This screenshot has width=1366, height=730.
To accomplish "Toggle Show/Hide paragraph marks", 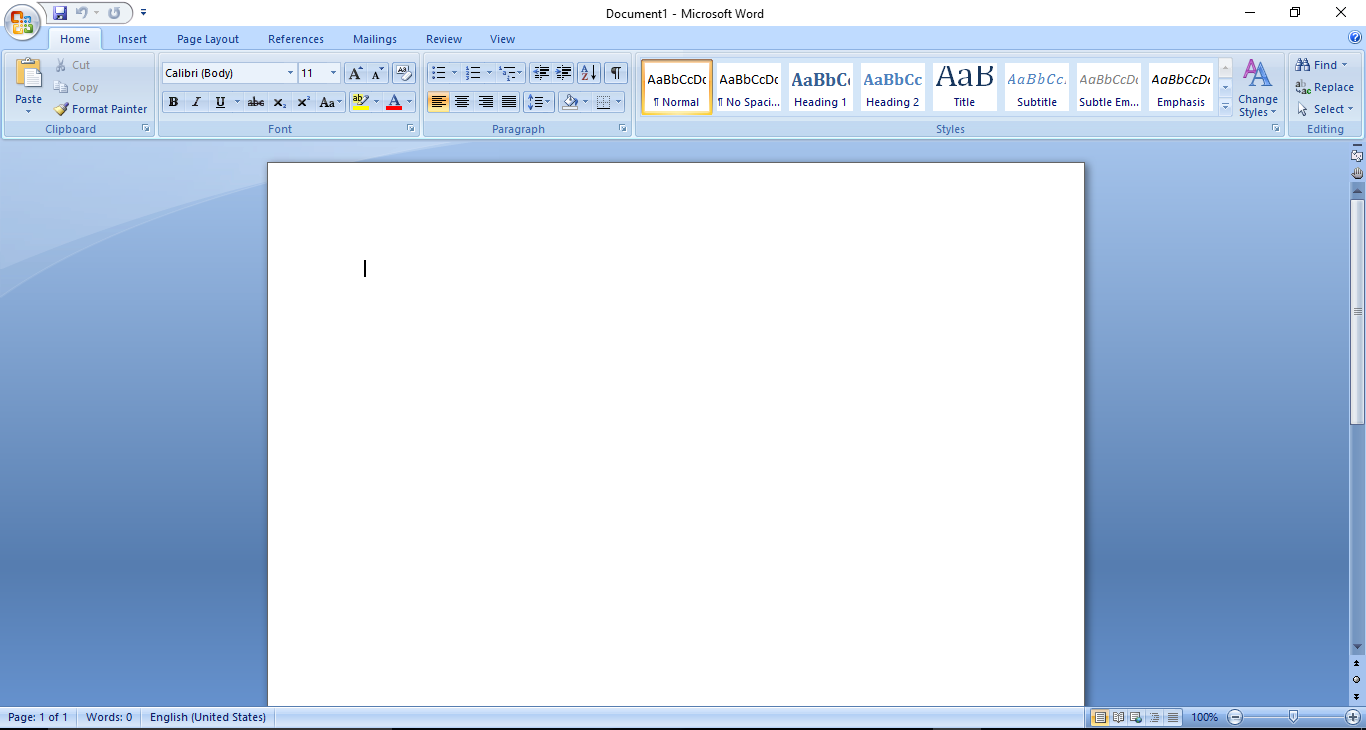I will click(x=615, y=73).
